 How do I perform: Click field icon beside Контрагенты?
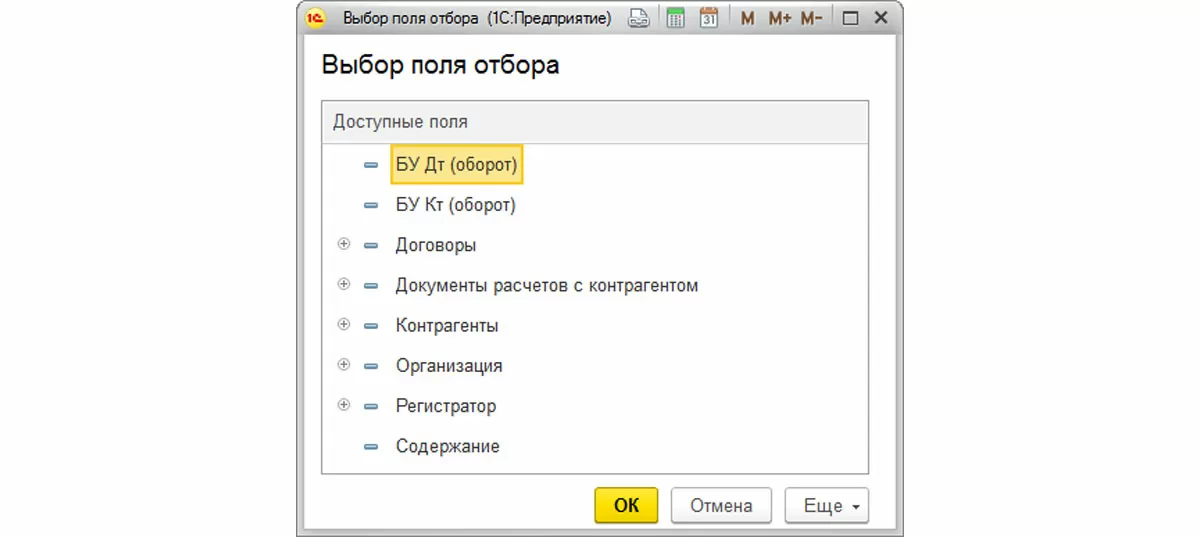(x=371, y=326)
